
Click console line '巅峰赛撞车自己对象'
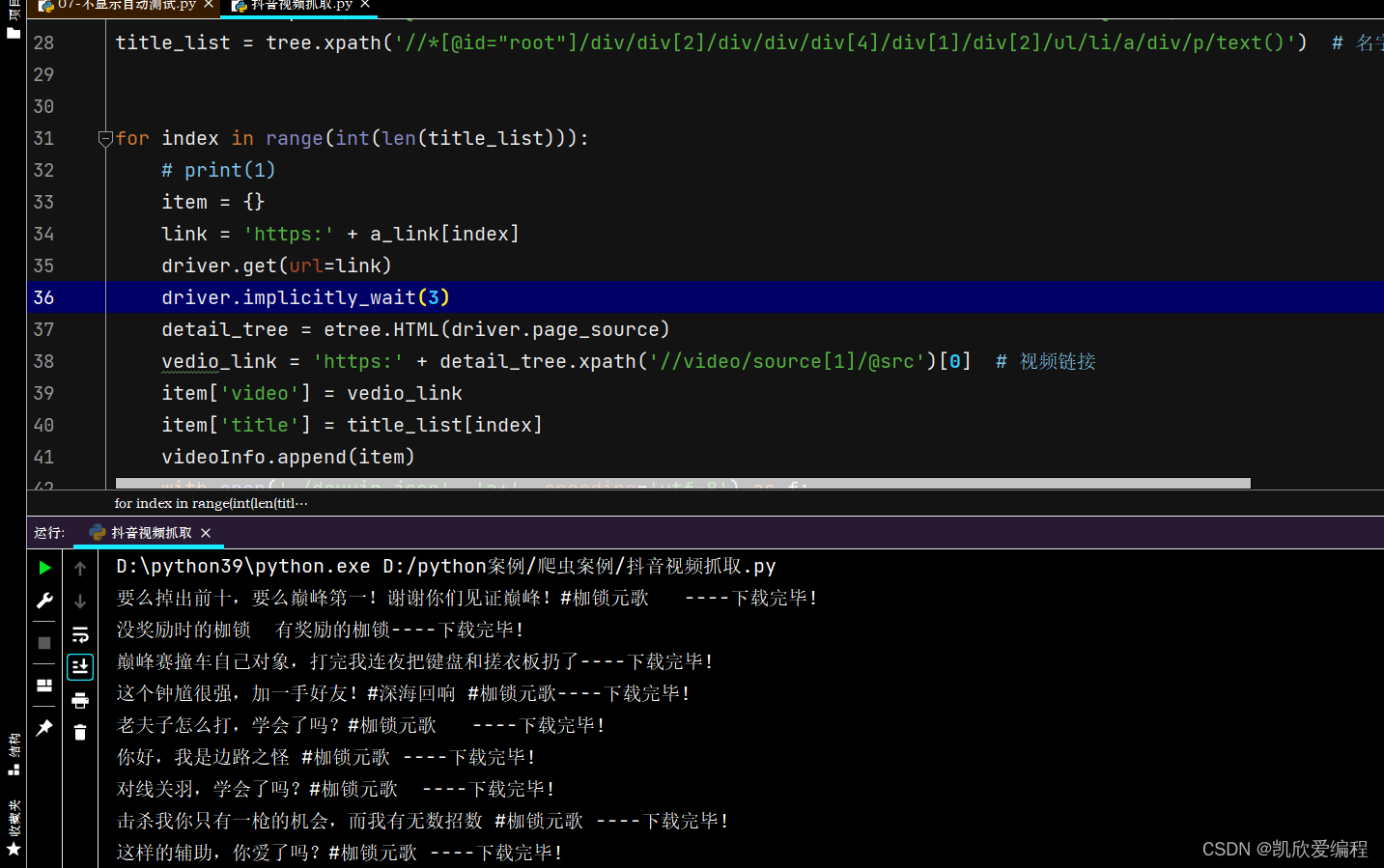(x=414, y=661)
